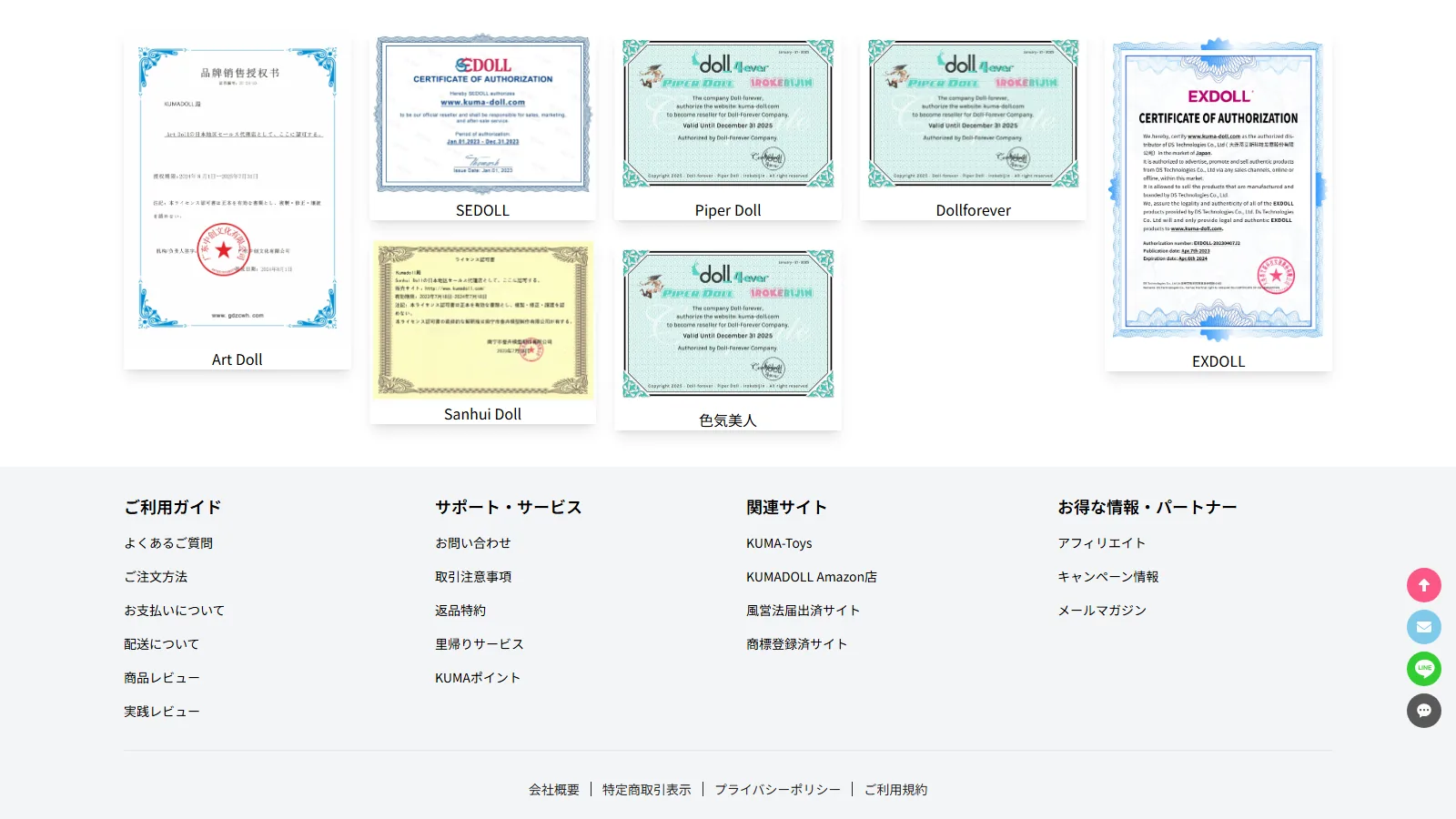Open the メールマガジン newsletter link
1456x819 pixels.
click(x=1102, y=611)
